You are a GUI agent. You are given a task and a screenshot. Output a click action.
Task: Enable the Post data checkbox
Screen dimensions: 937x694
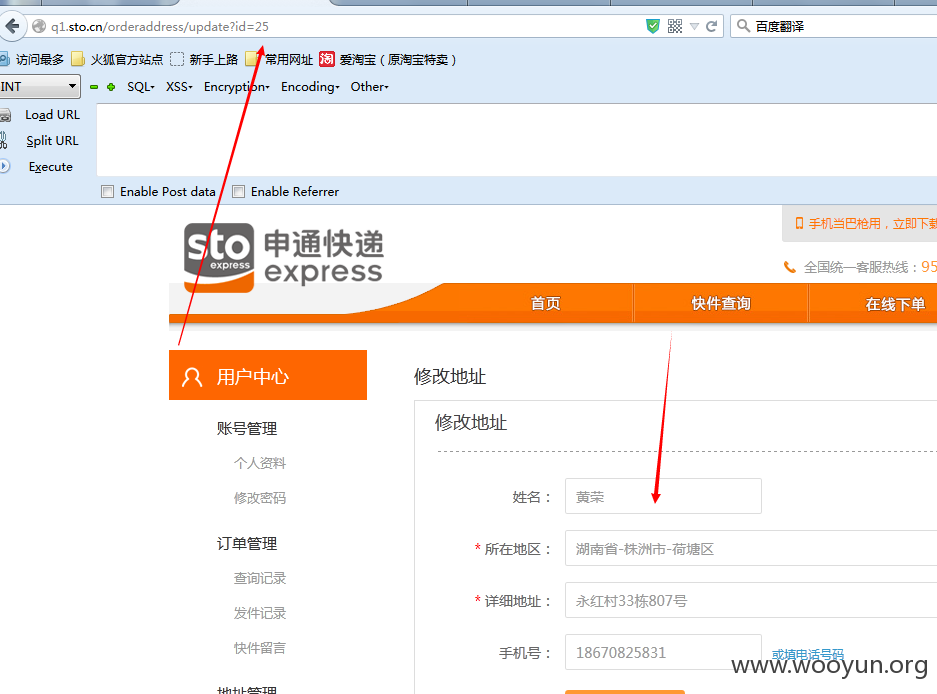click(107, 191)
